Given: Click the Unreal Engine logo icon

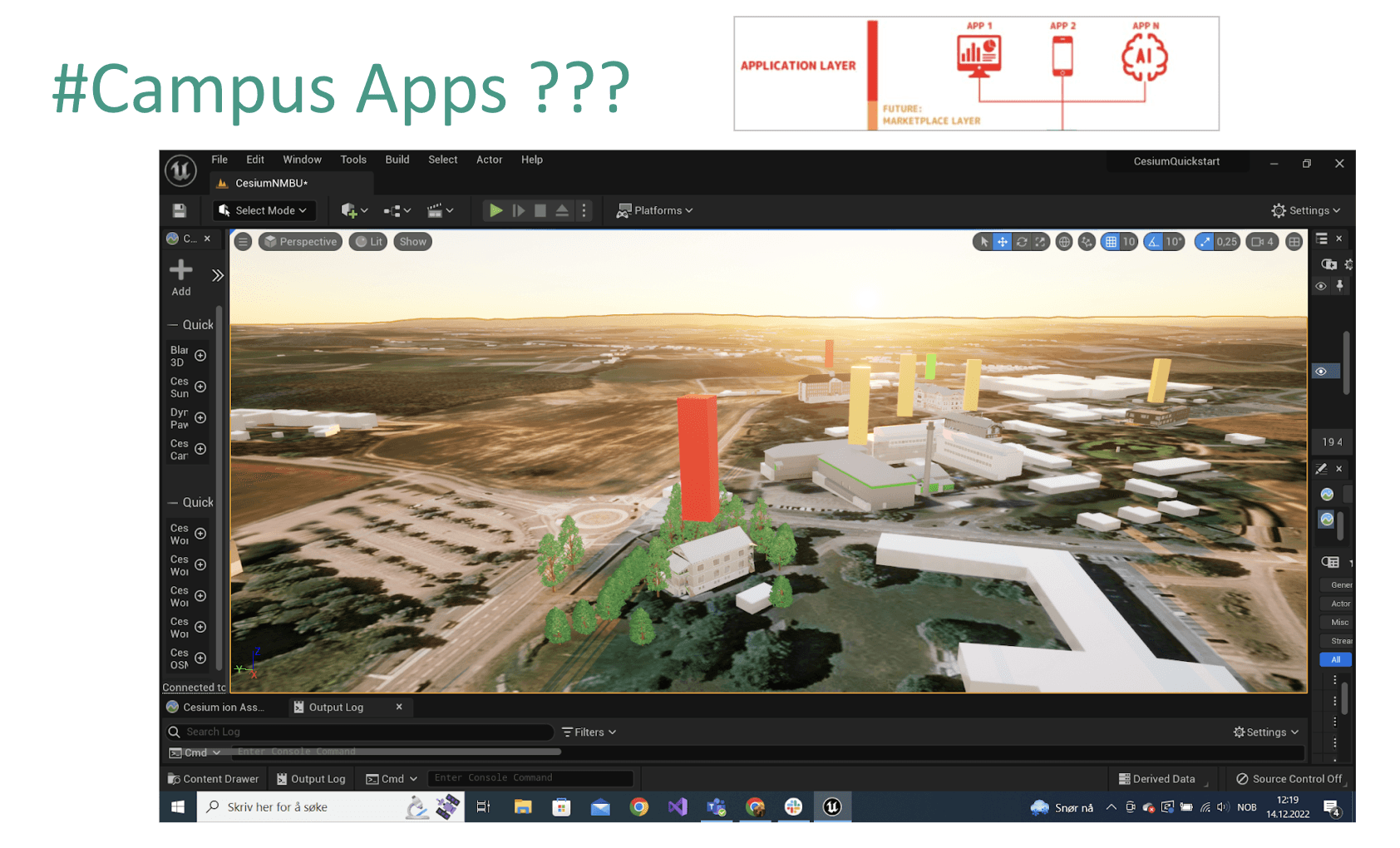Looking at the screenshot, I should [x=180, y=170].
